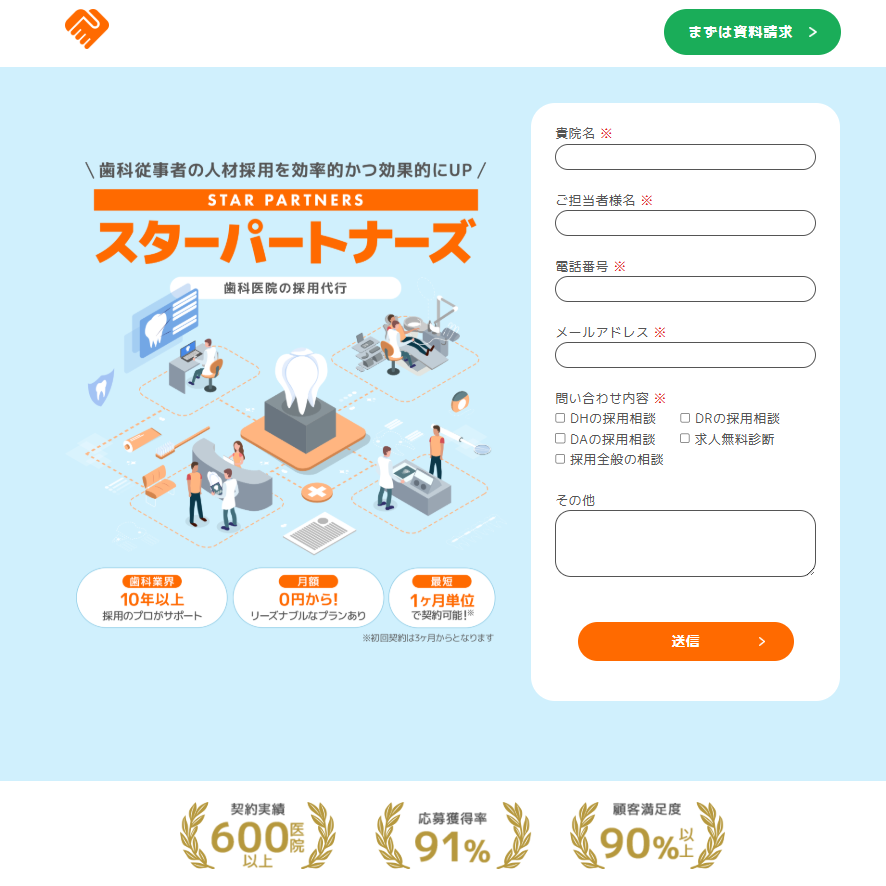This screenshot has width=886, height=886.
Task: Click the その他 text area
Action: coord(685,544)
